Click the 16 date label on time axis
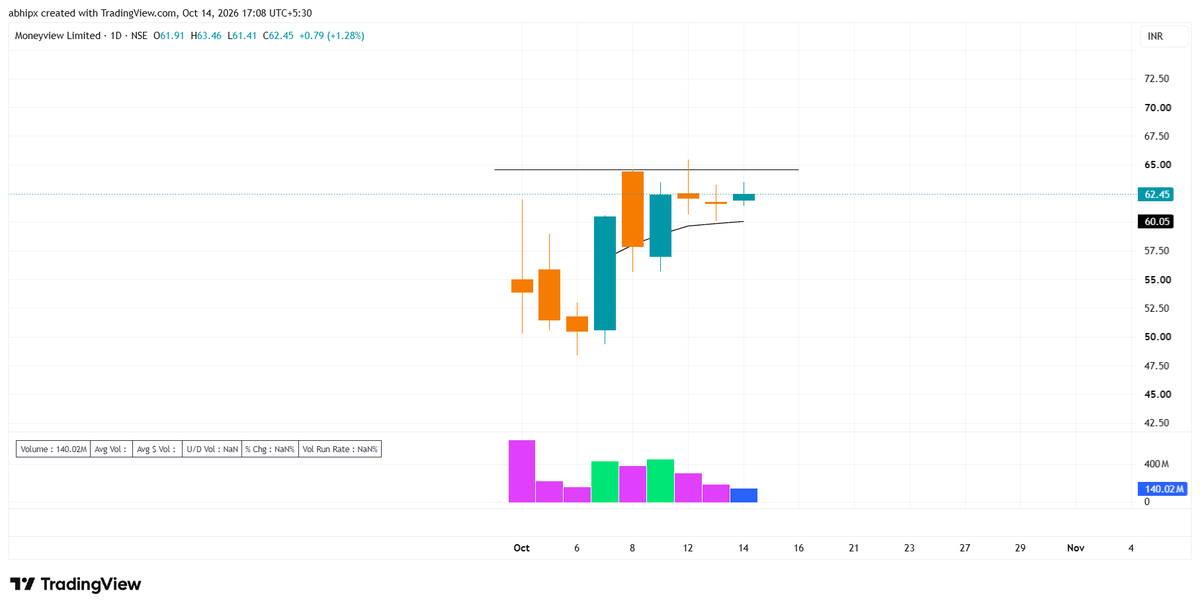The width and height of the screenshot is (1200, 609). click(x=799, y=548)
